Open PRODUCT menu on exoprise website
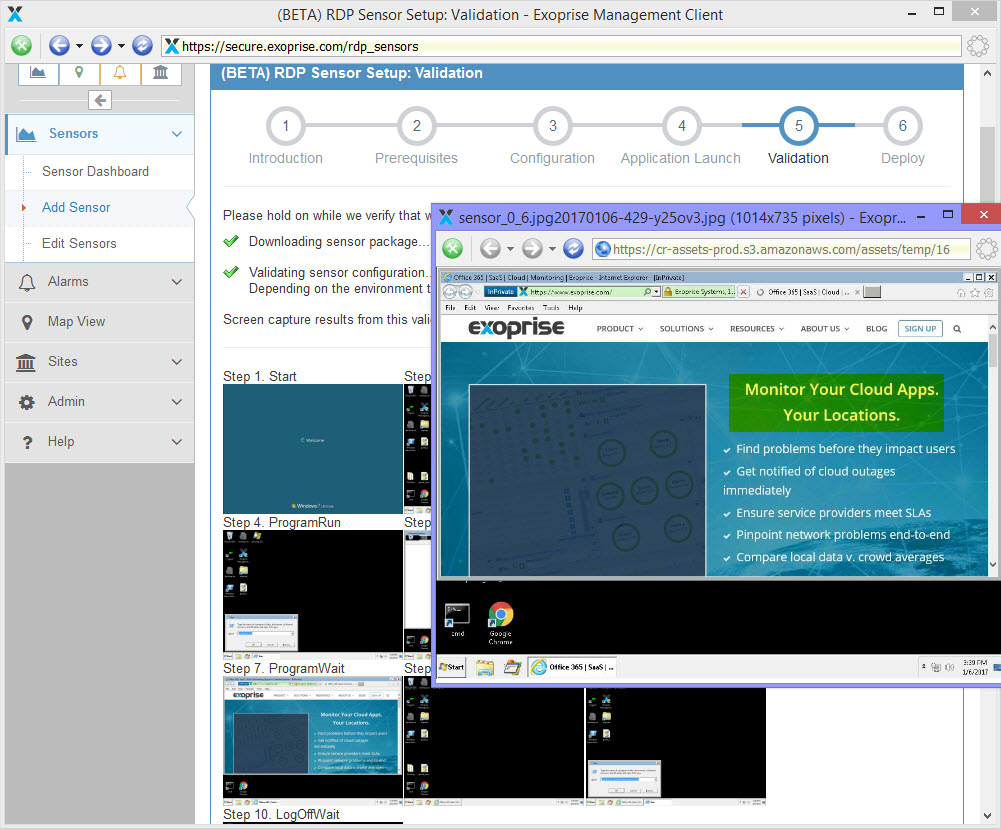This screenshot has width=1001, height=829. [619, 329]
